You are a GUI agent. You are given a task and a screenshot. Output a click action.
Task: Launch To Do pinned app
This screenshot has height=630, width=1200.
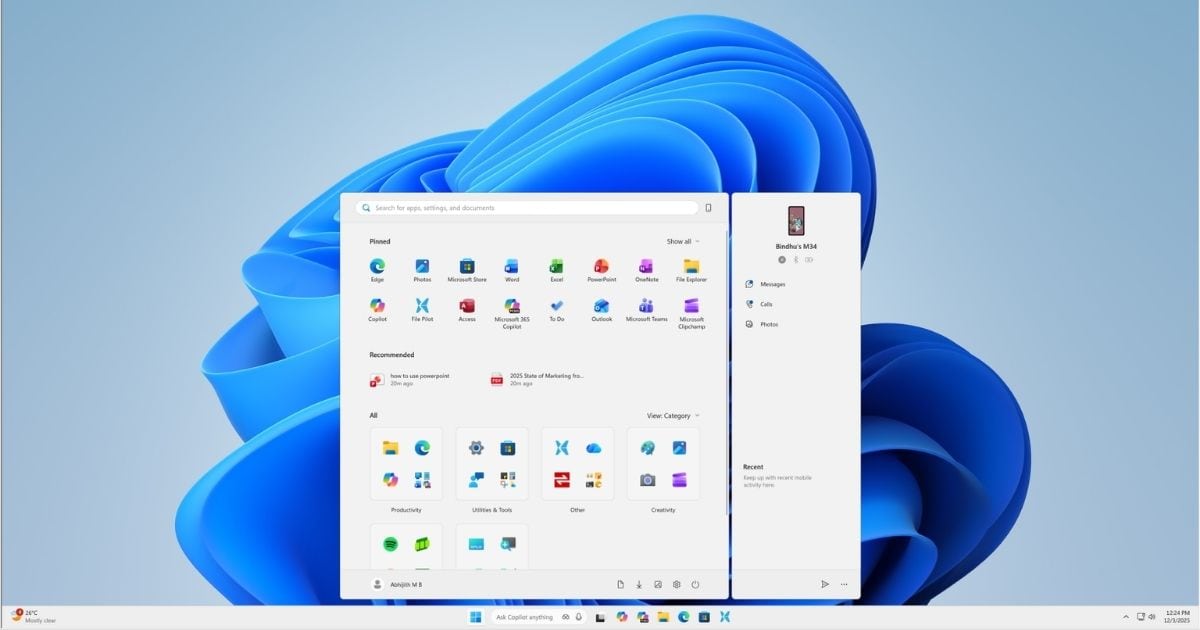(x=556, y=309)
